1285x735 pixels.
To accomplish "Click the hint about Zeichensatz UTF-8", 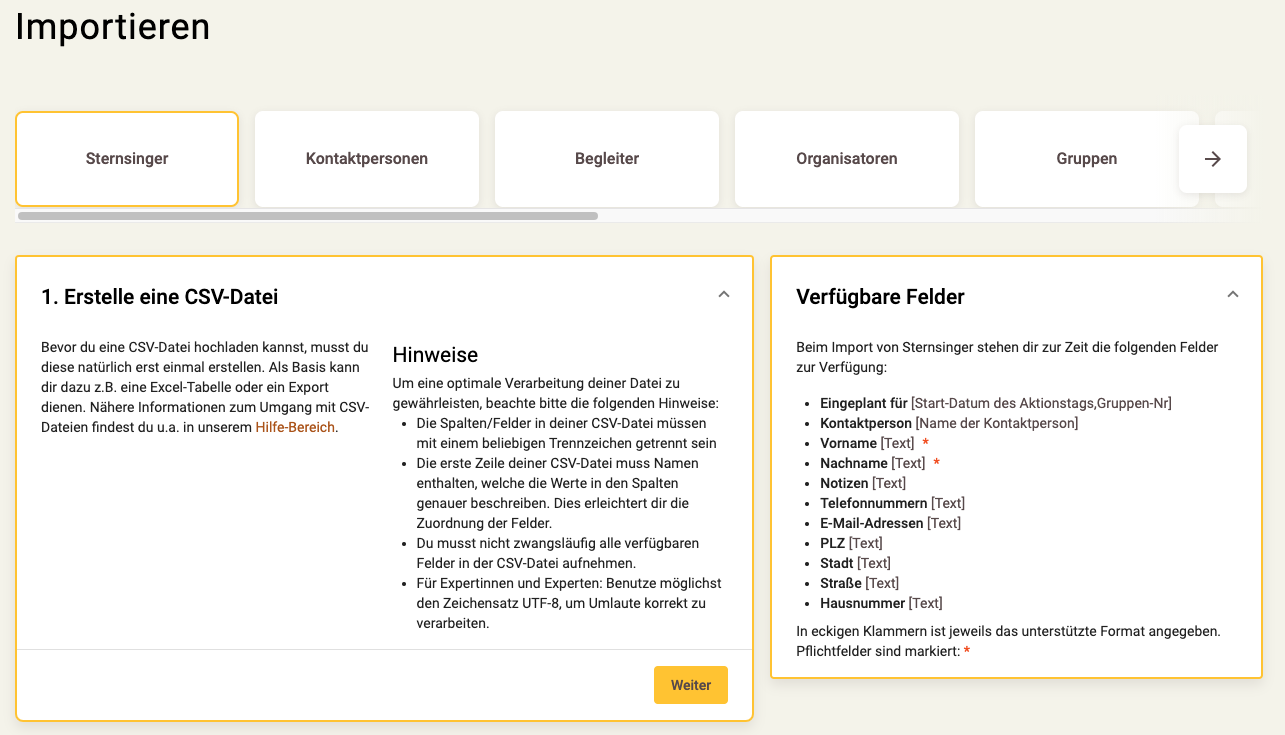I will click(569, 603).
